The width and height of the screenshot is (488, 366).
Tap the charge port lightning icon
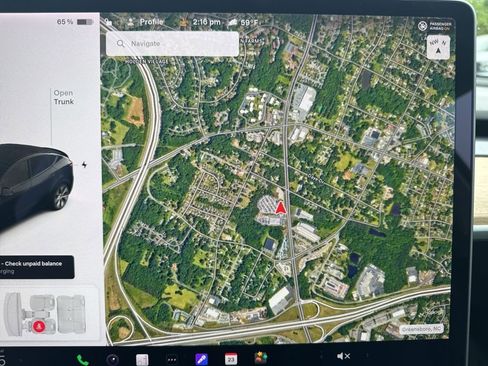click(84, 165)
